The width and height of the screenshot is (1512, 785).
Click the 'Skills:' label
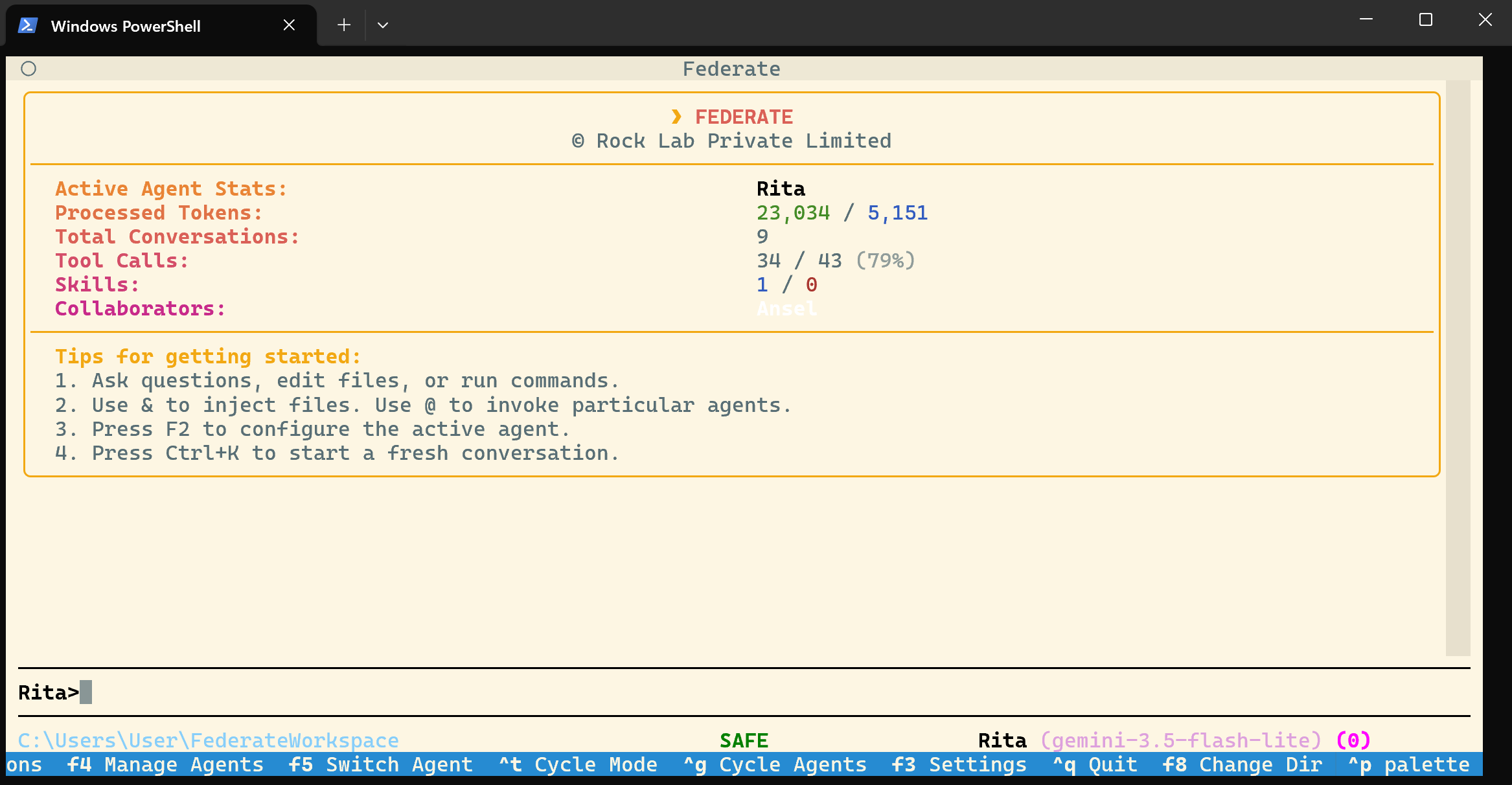pos(97,284)
